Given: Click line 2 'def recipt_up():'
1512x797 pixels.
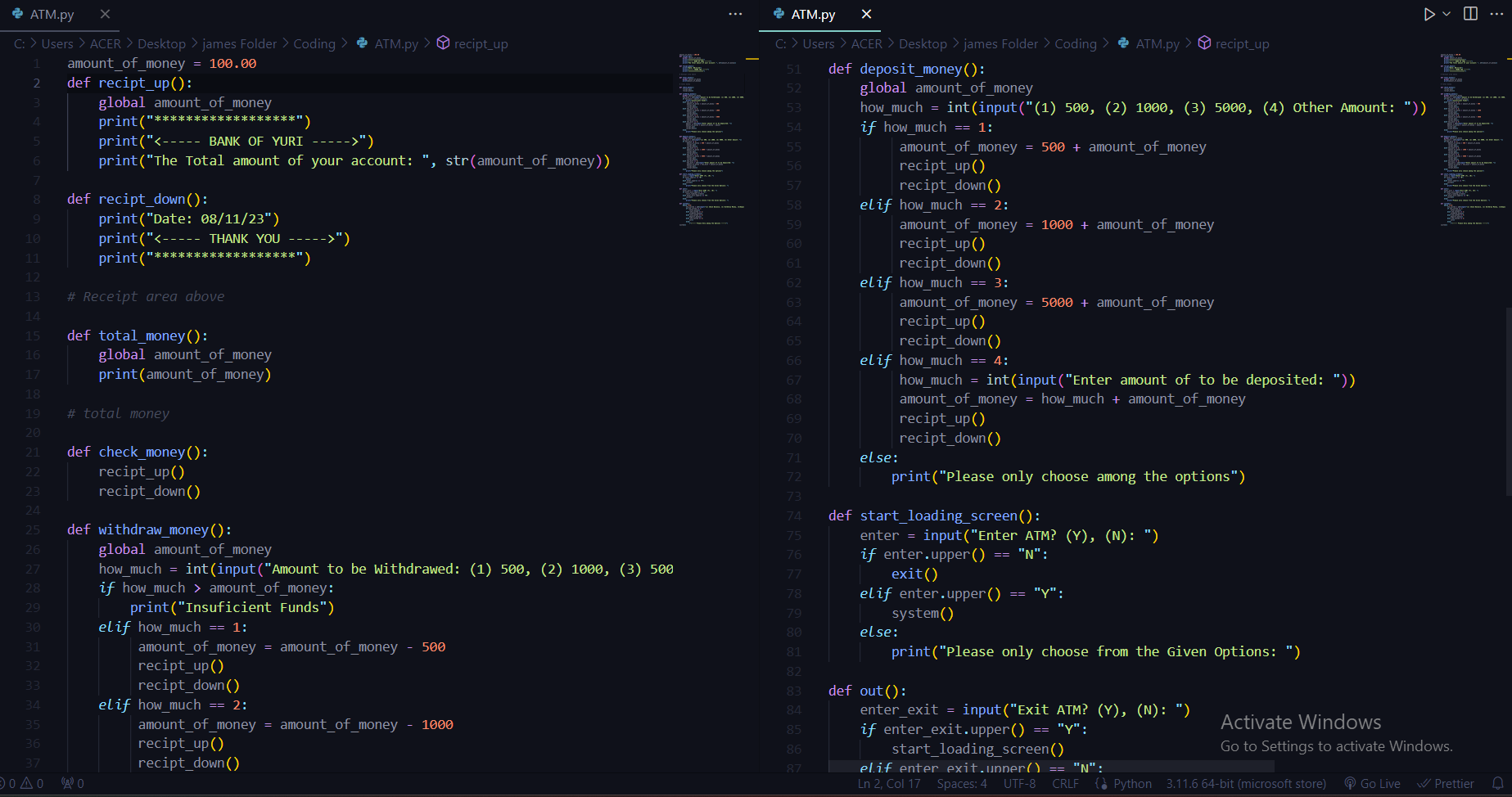Looking at the screenshot, I should point(129,83).
